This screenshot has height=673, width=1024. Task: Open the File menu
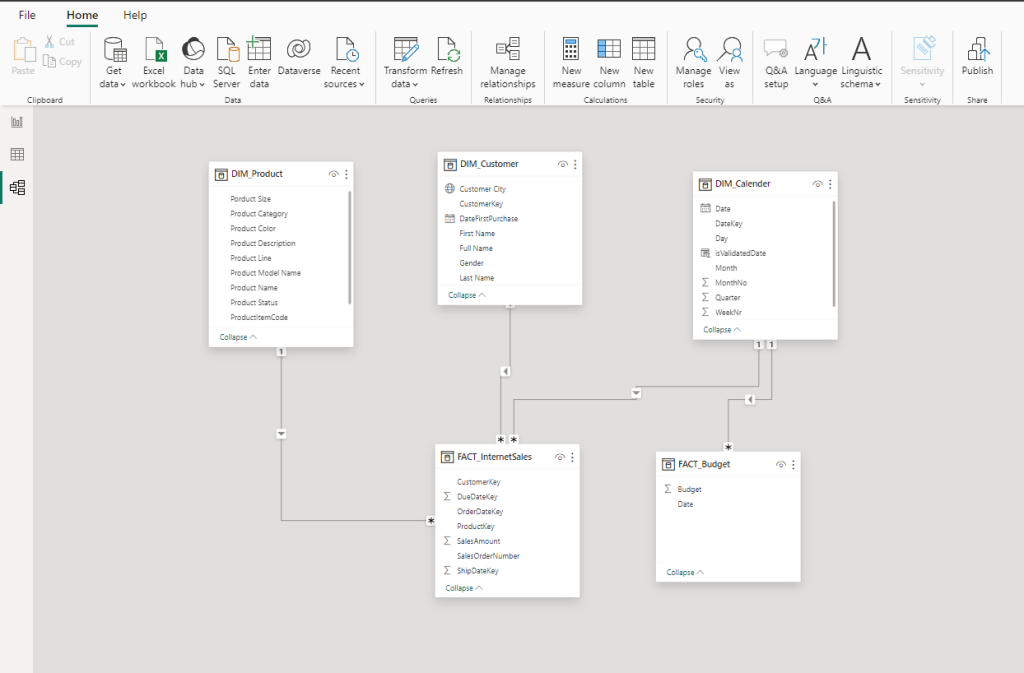point(27,15)
